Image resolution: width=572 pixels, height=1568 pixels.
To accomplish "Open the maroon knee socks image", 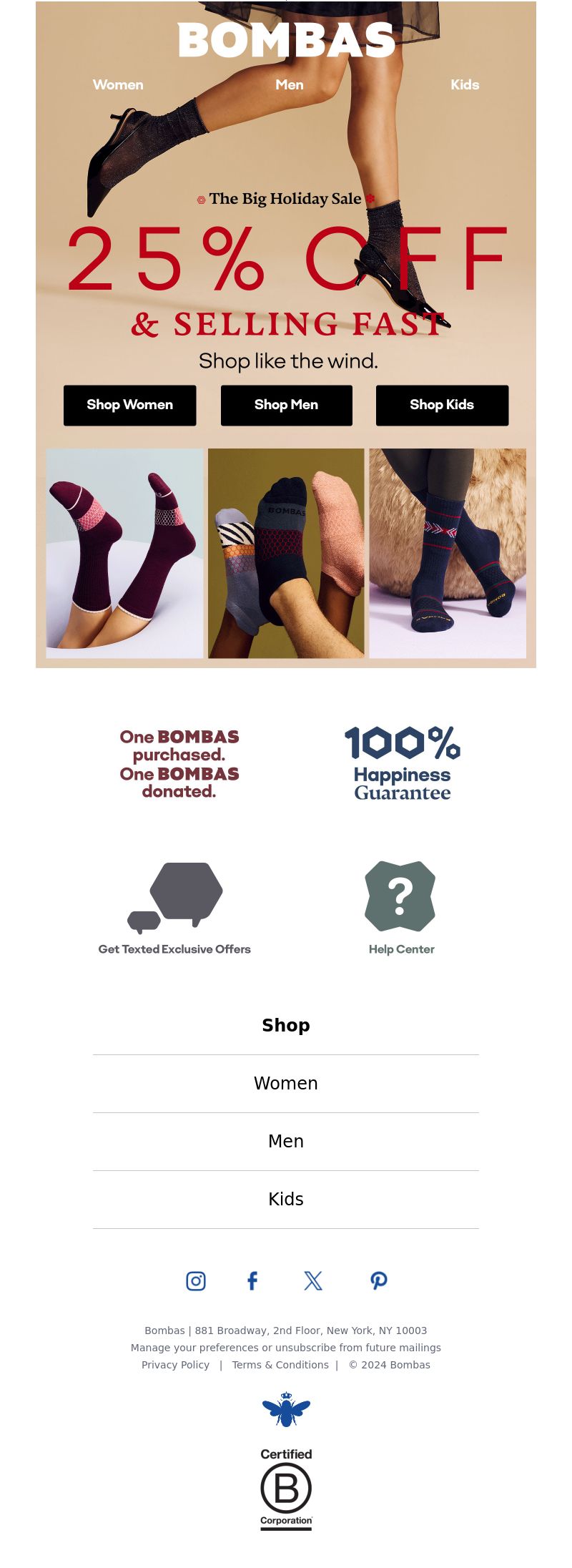I will click(124, 553).
